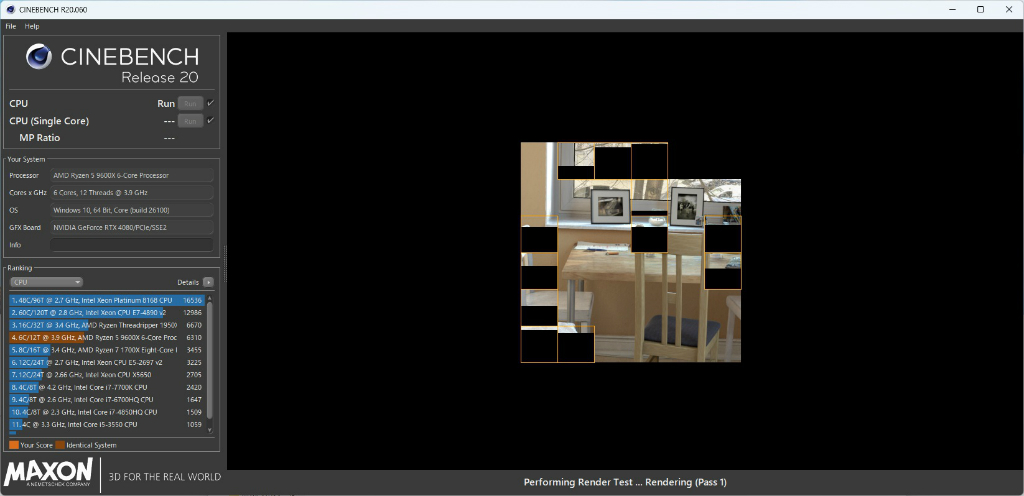Toggle the CPU test checkbox
1024x496 pixels.
pos(210,103)
